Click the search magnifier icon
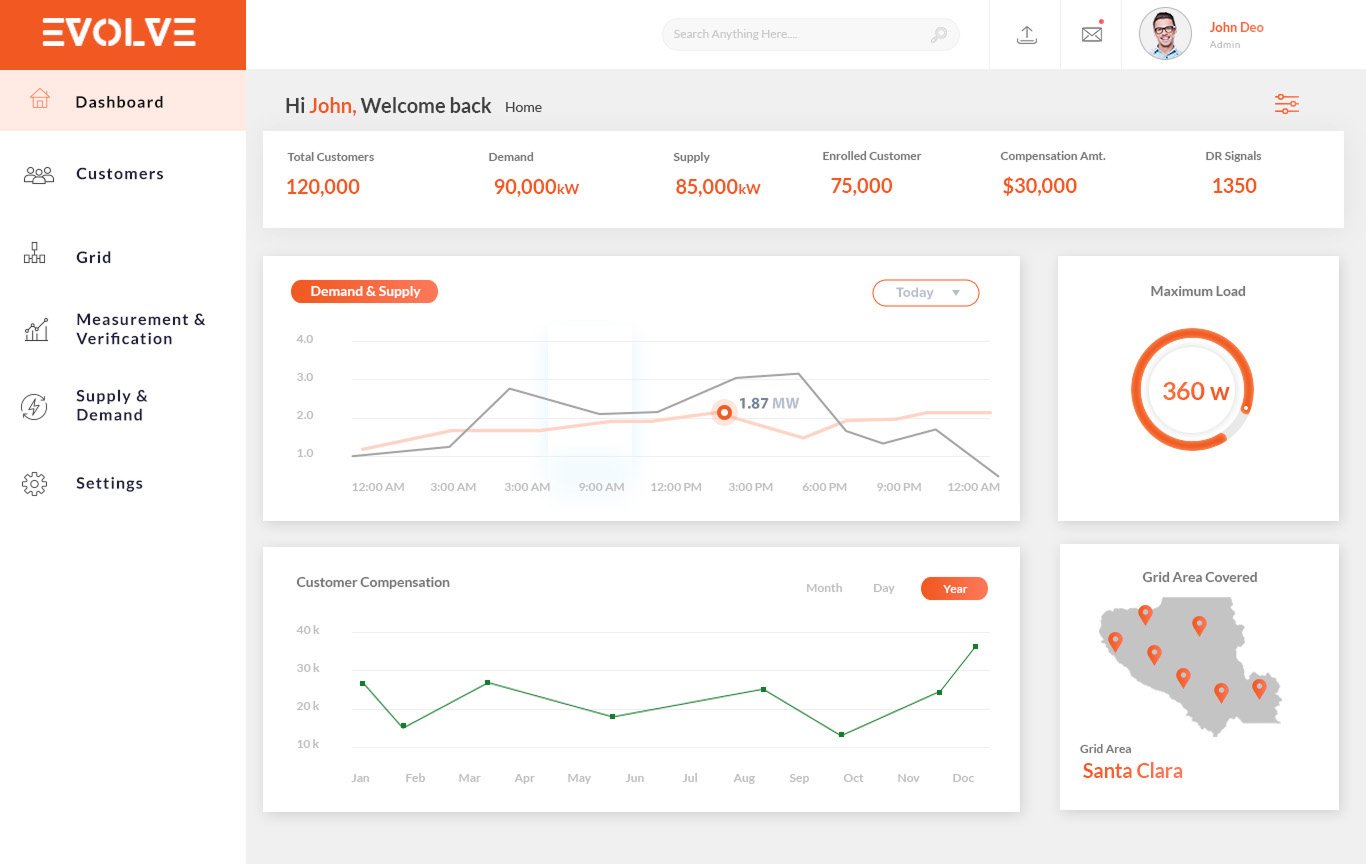This screenshot has width=1366, height=864. click(x=939, y=35)
